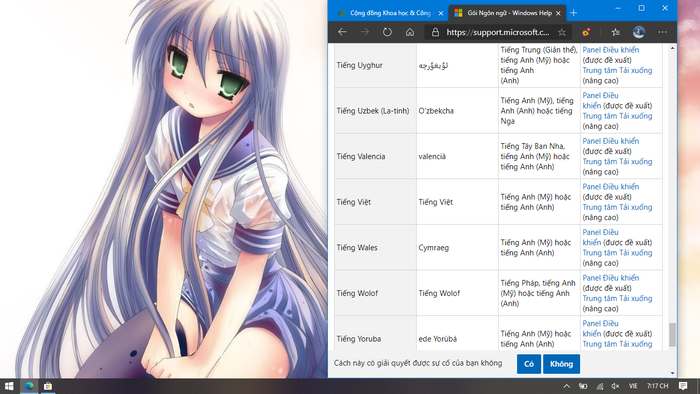
Task: Open clock showing 7:17 CH
Action: [658, 386]
